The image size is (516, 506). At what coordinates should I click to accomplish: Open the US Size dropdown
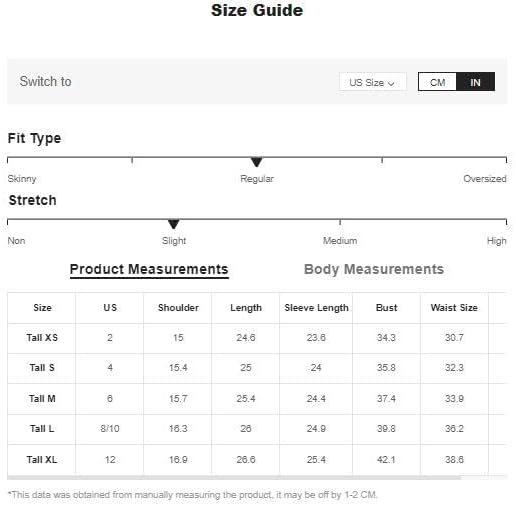click(x=372, y=82)
